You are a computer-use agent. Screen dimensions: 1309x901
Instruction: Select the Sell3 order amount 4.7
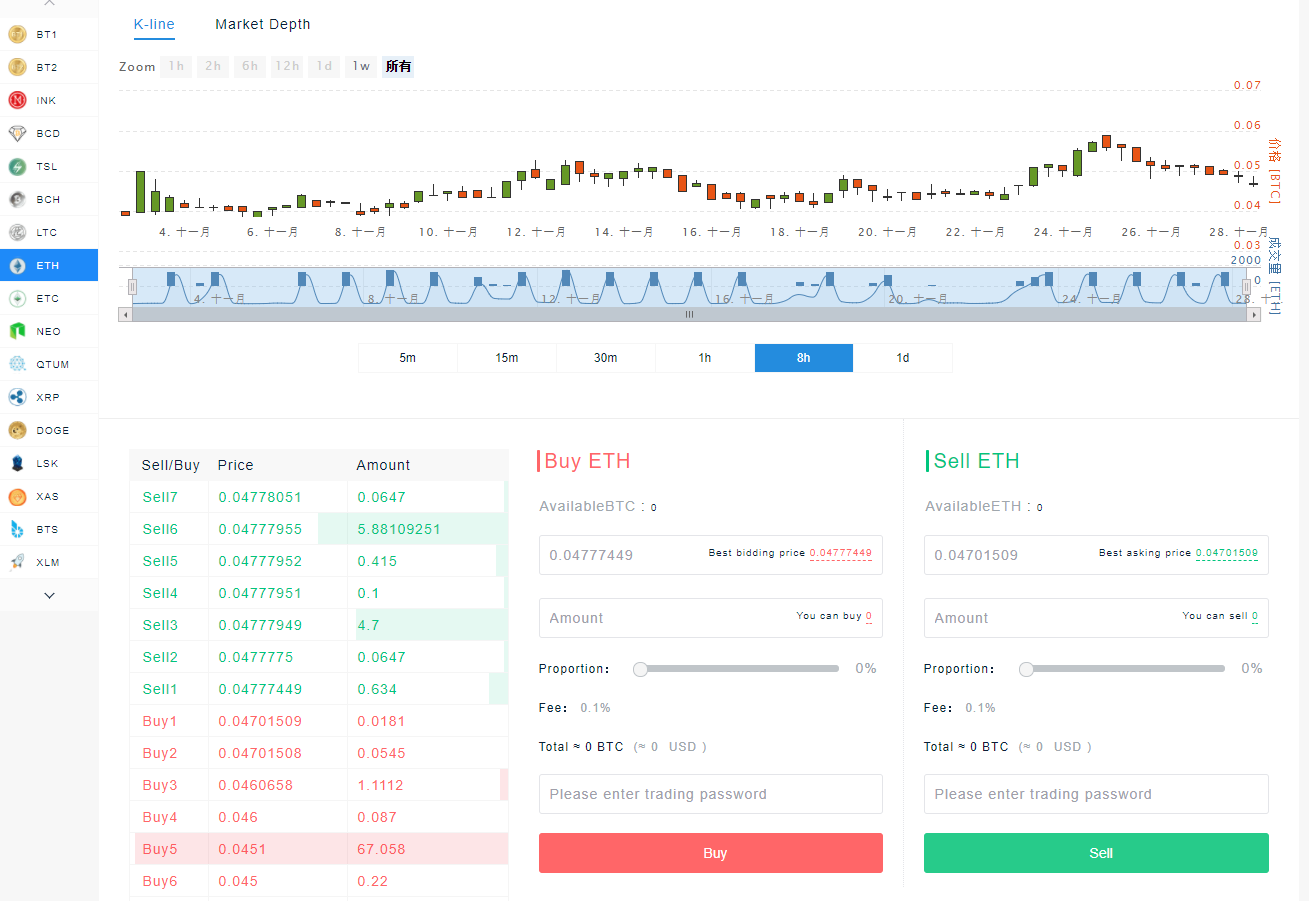tap(368, 625)
